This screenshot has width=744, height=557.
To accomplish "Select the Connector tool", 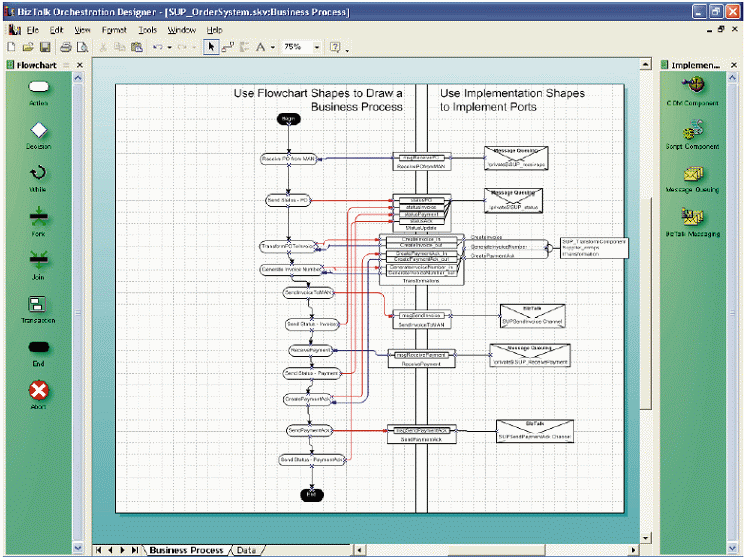I will [228, 47].
